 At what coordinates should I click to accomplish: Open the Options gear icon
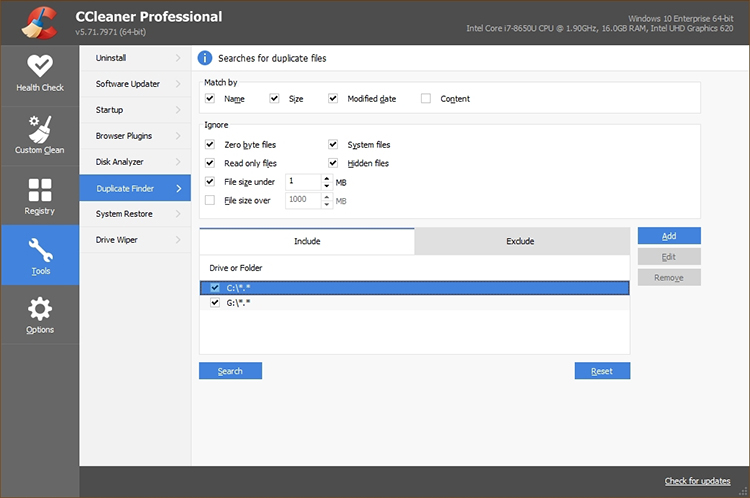pos(40,309)
